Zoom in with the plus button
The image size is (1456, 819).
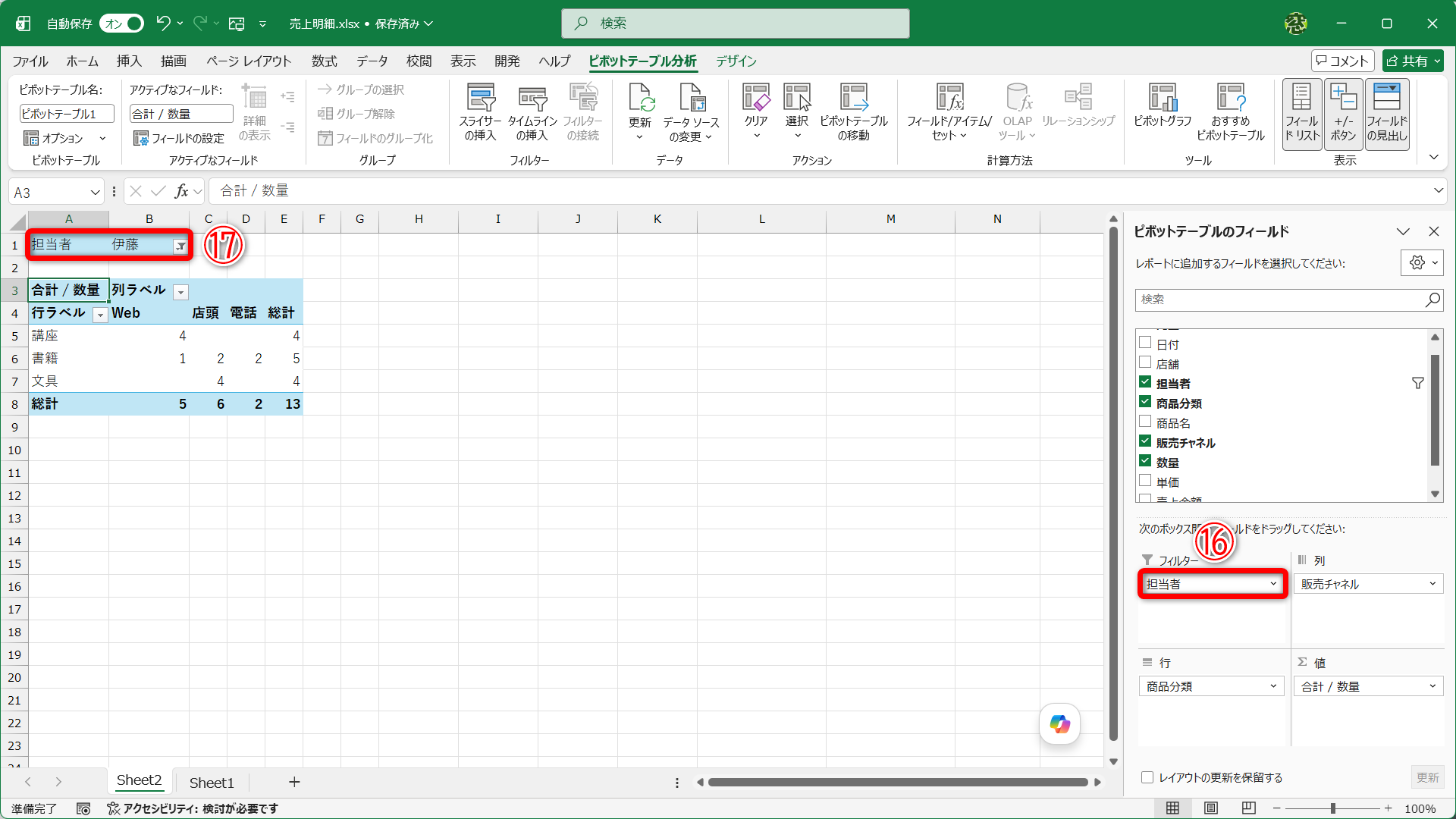tap(1388, 808)
